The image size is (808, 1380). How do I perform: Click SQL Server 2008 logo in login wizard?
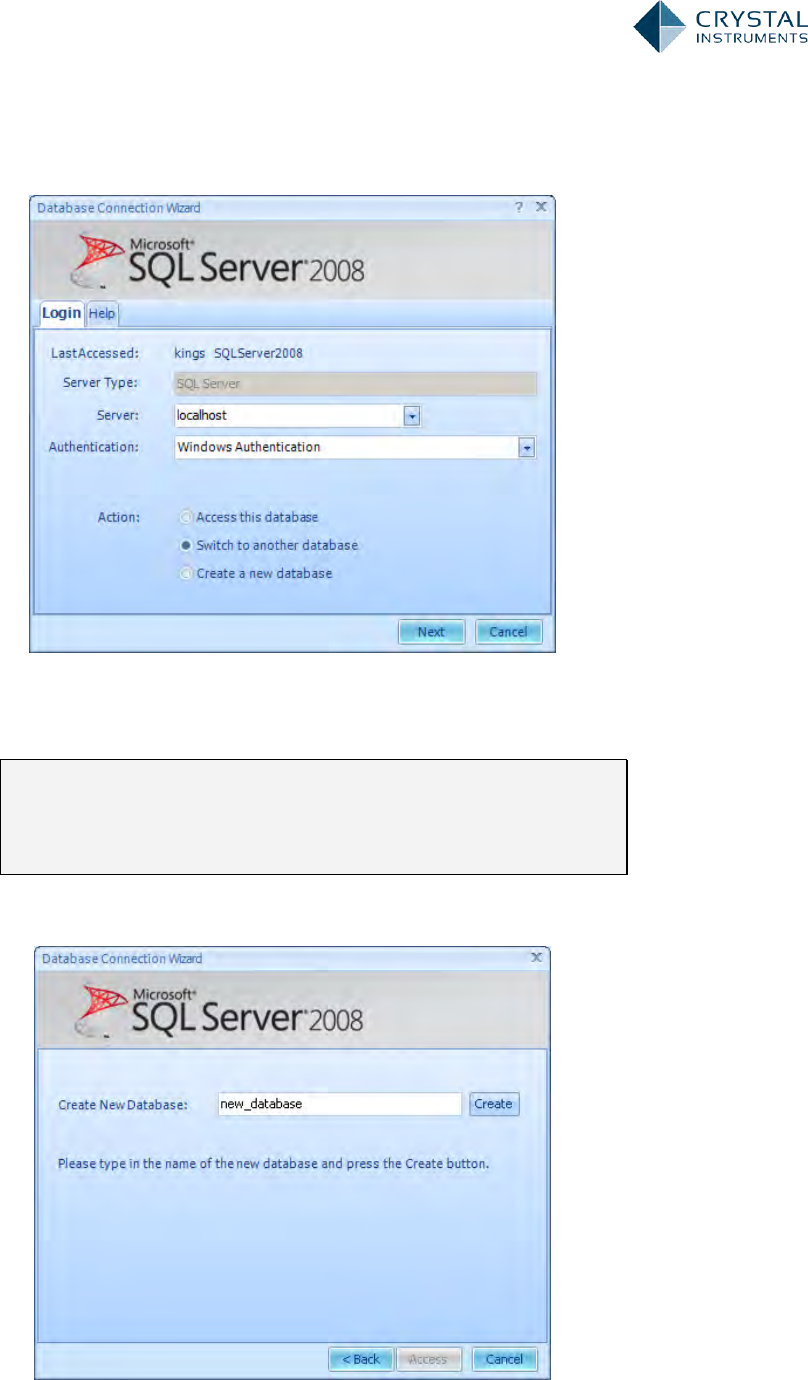[x=215, y=262]
